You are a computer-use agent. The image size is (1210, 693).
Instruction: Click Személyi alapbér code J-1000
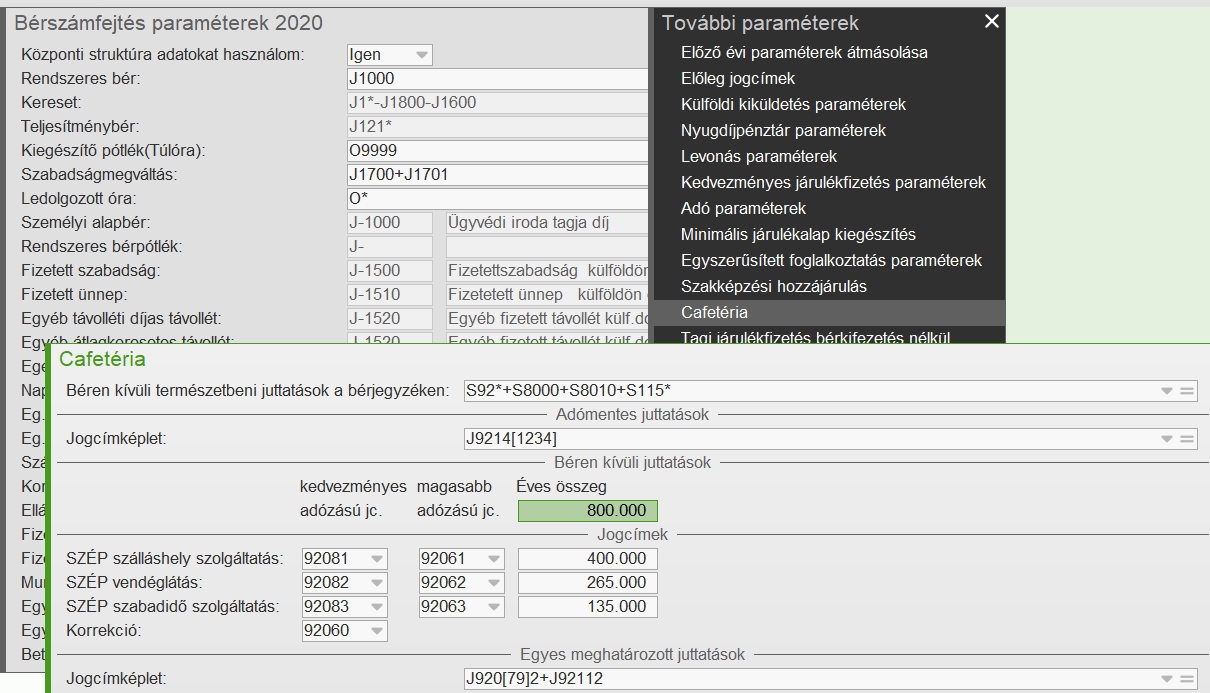pos(389,223)
